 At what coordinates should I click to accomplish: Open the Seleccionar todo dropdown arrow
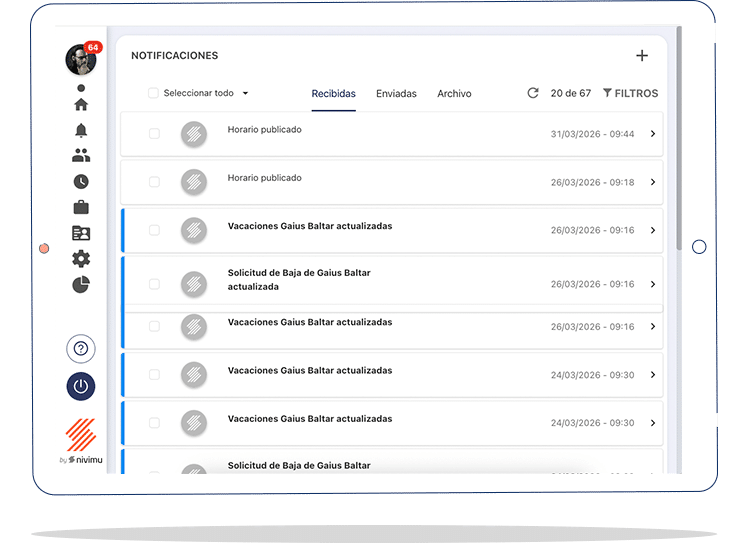(245, 93)
